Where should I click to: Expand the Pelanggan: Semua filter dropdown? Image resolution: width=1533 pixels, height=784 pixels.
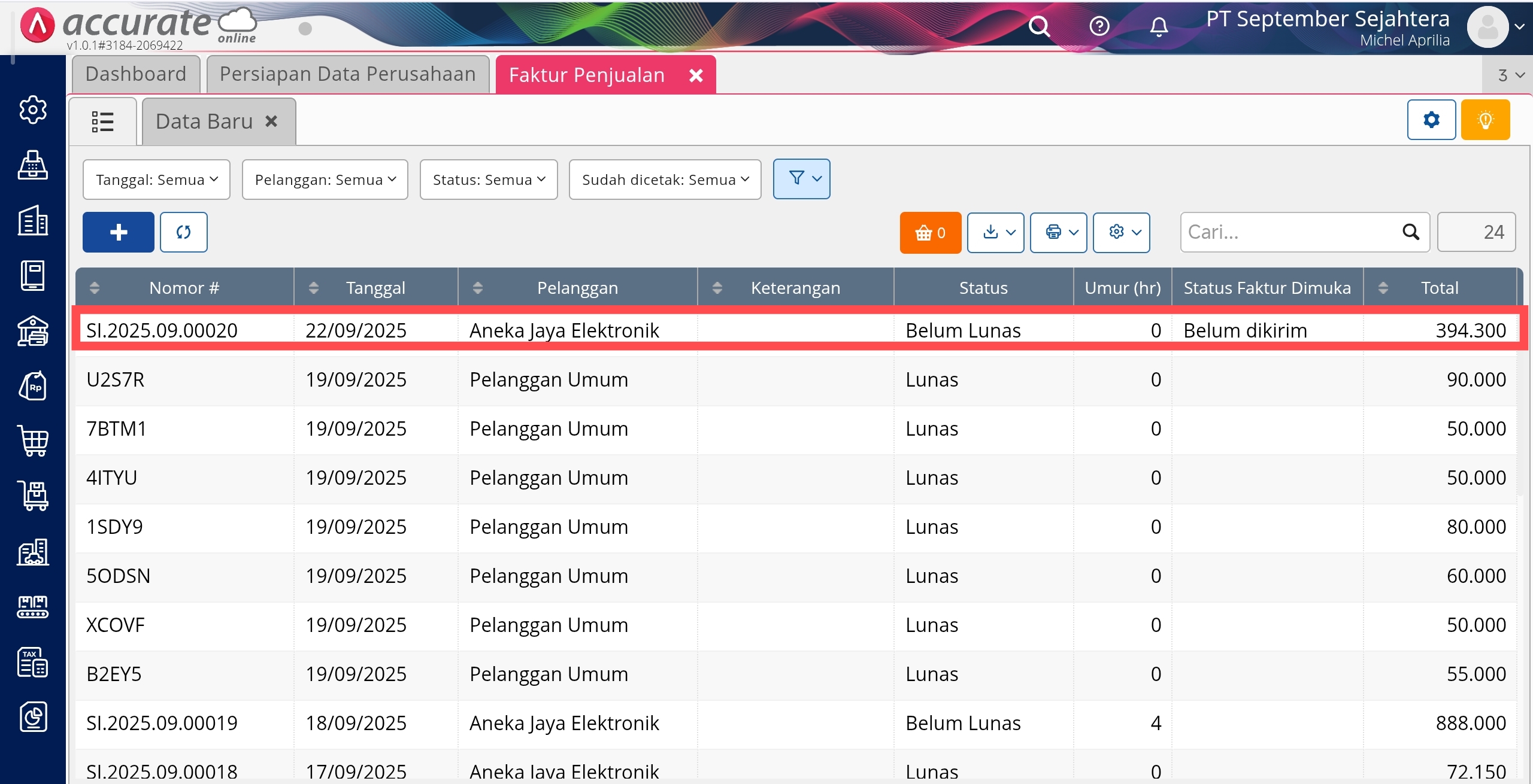pyautogui.click(x=325, y=180)
